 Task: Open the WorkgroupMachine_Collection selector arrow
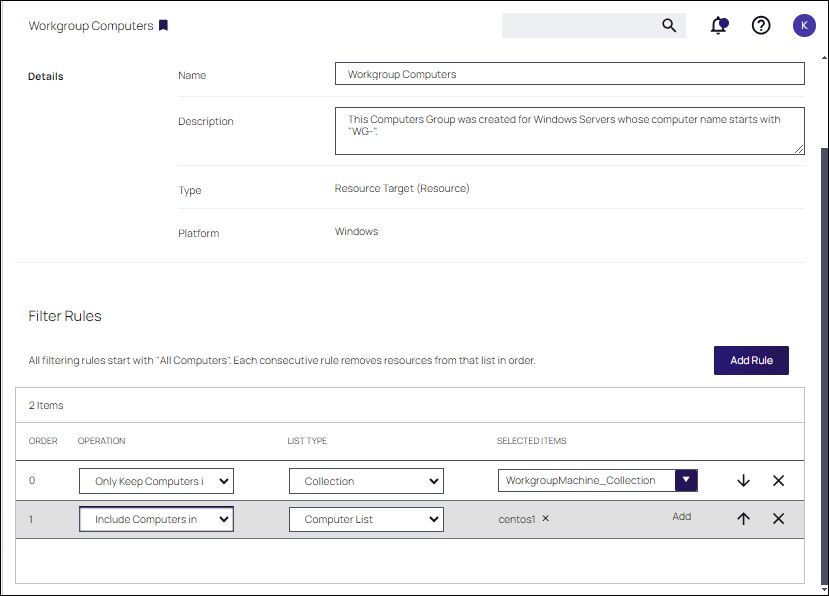point(686,481)
